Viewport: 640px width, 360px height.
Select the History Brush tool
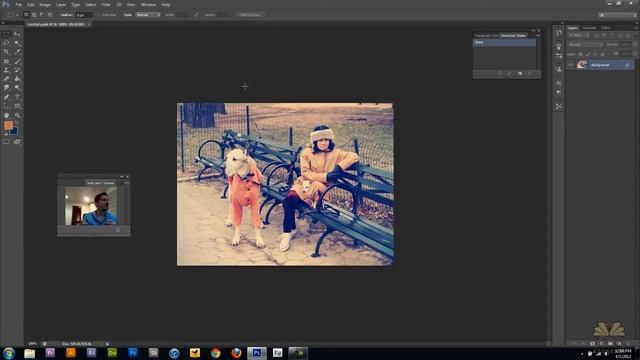click(17, 70)
